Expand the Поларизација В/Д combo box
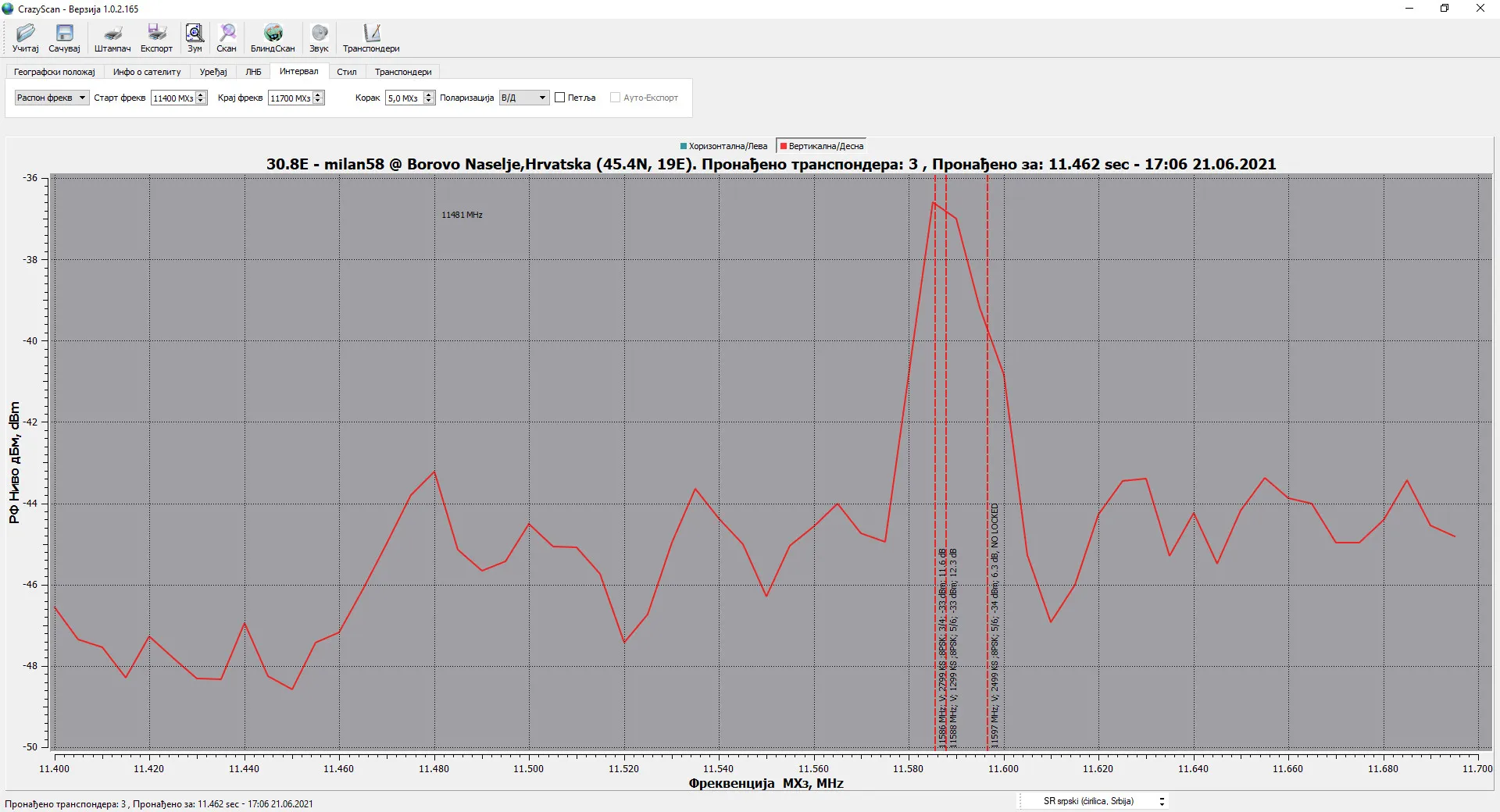 (x=524, y=98)
